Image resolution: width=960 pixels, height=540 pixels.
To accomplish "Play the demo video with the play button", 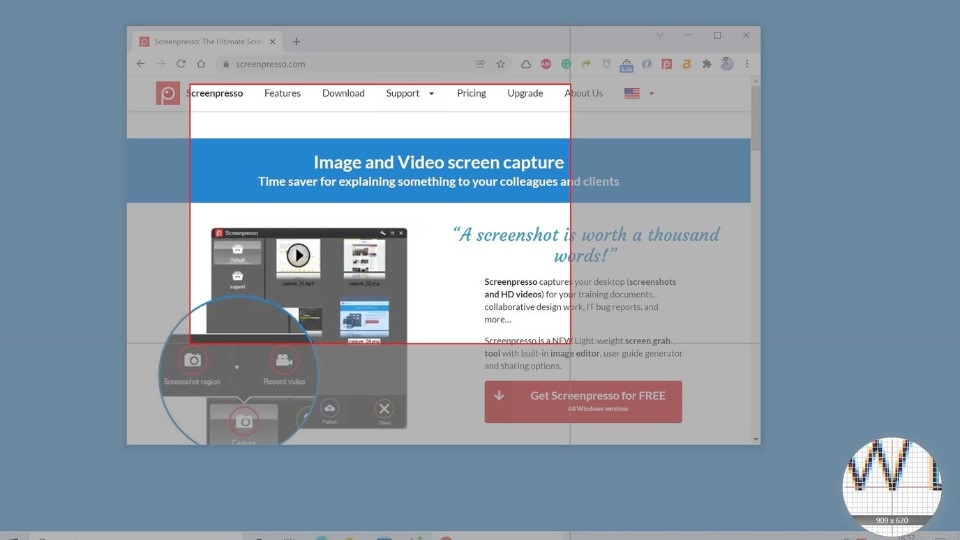I will click(298, 255).
